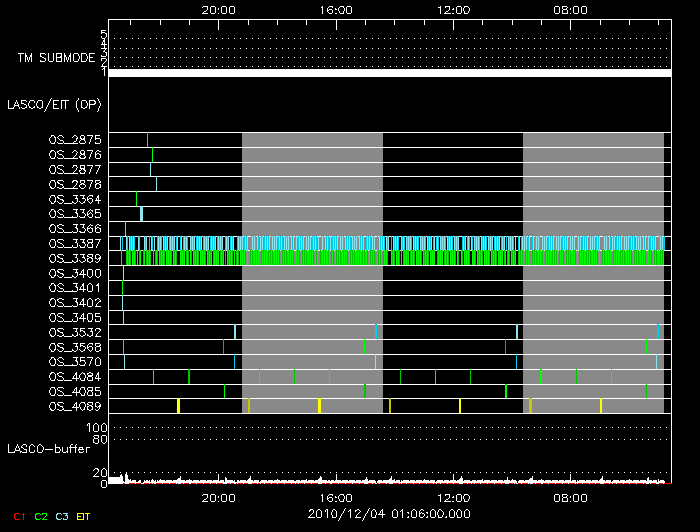Pick the OS_3389 row label
The width and height of the screenshot is (700, 532).
(x=75, y=258)
